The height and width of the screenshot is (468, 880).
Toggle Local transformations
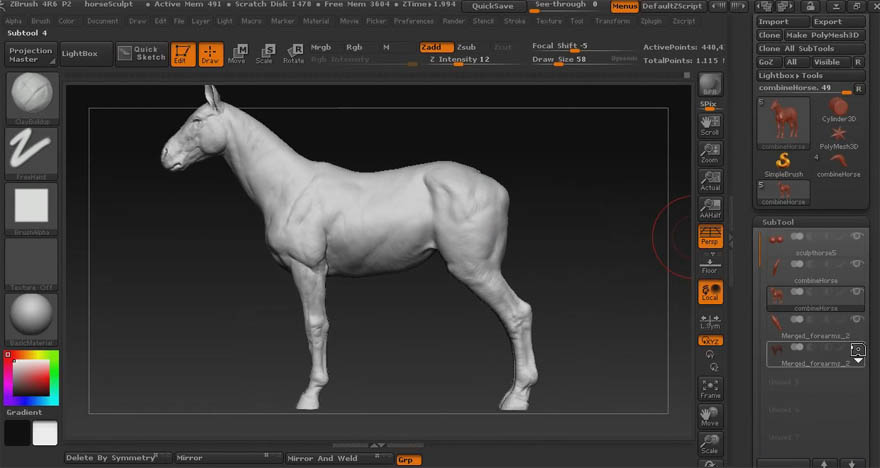[710, 292]
